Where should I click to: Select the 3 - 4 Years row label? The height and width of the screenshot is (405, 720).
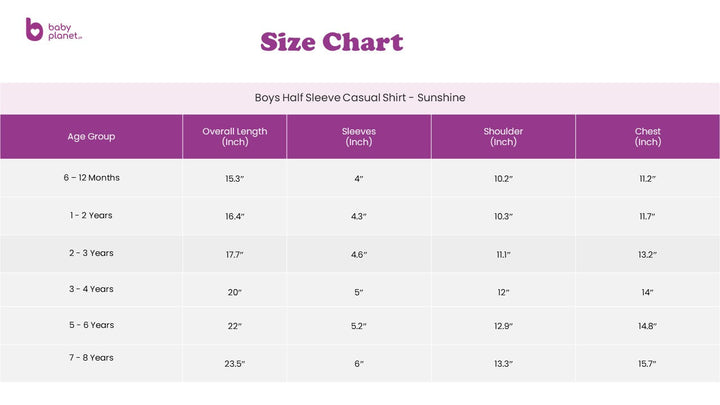(91, 289)
